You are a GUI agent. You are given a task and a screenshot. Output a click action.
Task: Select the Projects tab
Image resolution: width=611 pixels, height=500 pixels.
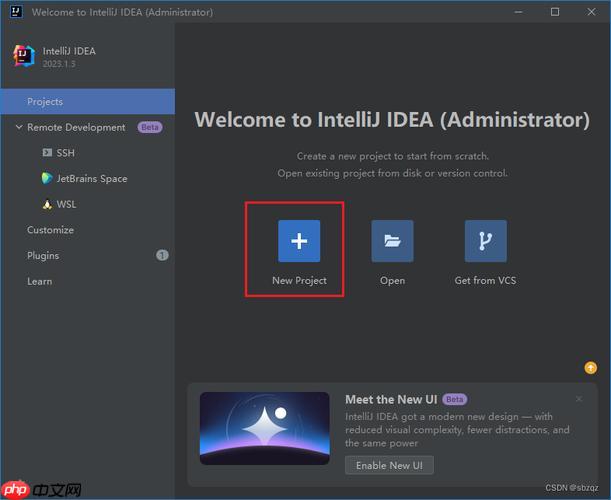(x=88, y=101)
